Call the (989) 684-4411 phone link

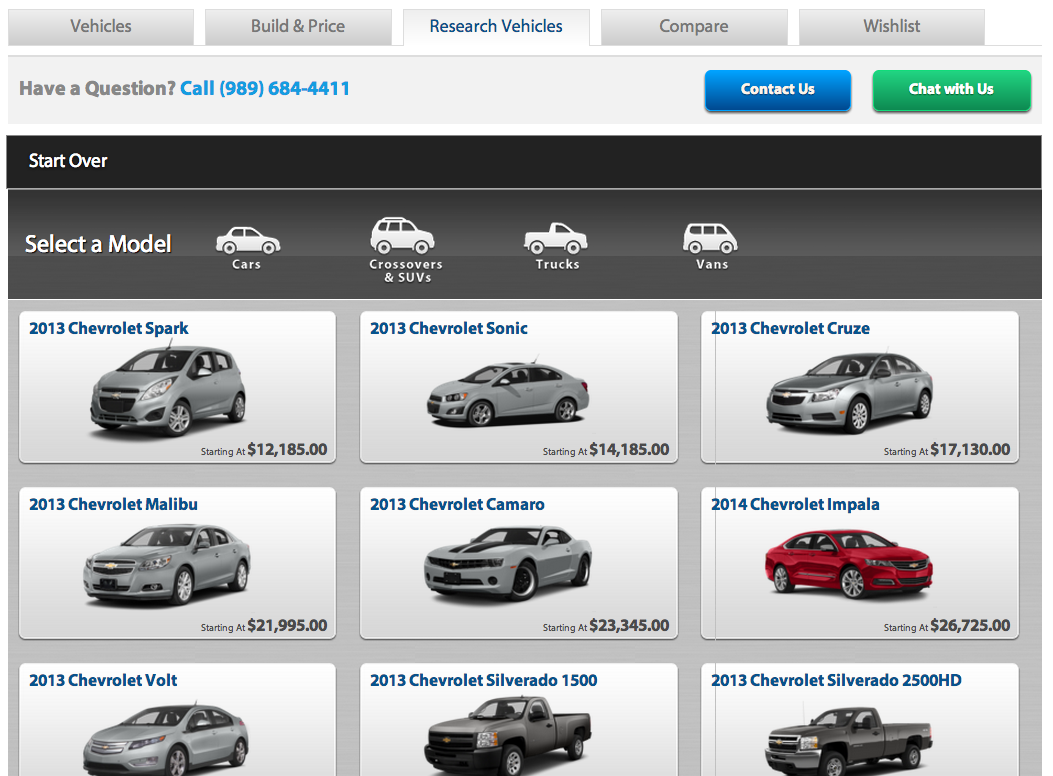(265, 89)
